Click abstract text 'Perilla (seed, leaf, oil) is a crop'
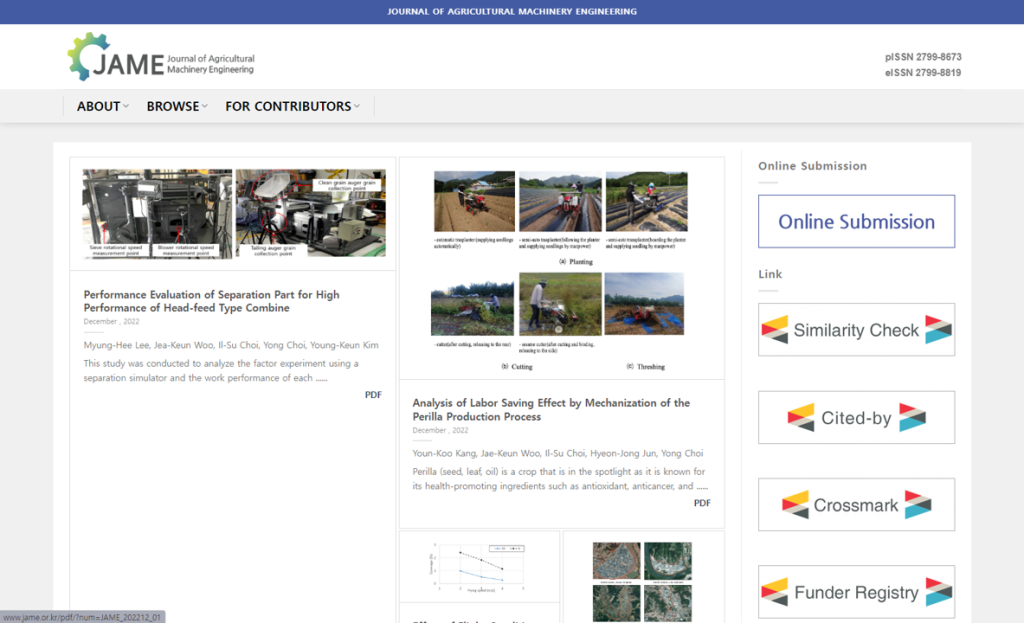The height and width of the screenshot is (623, 1024). (560, 479)
